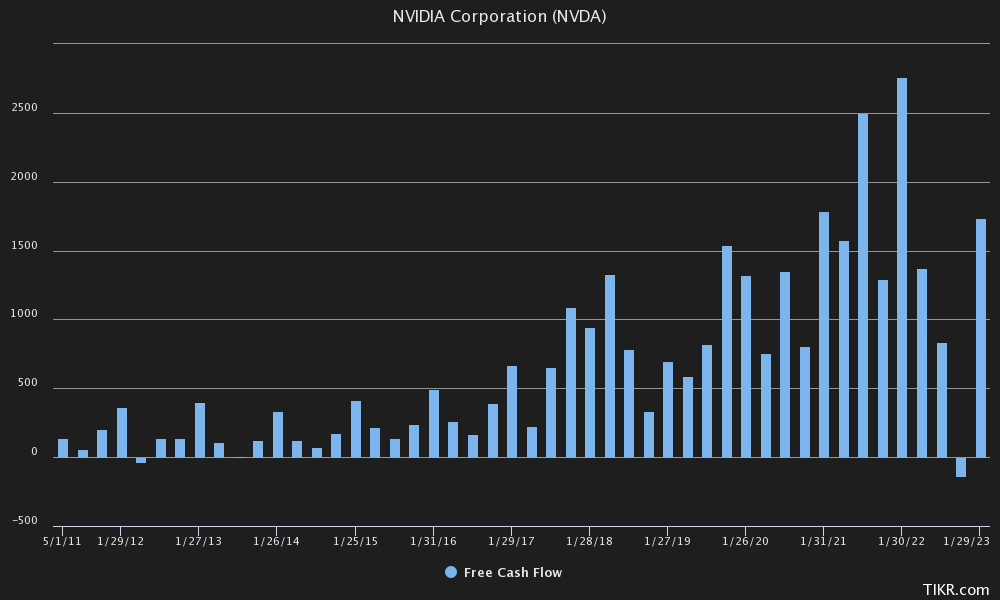Viewport: 1000px width, 600px height.
Task: Select the bar at 1/31/16
Action: click(434, 424)
